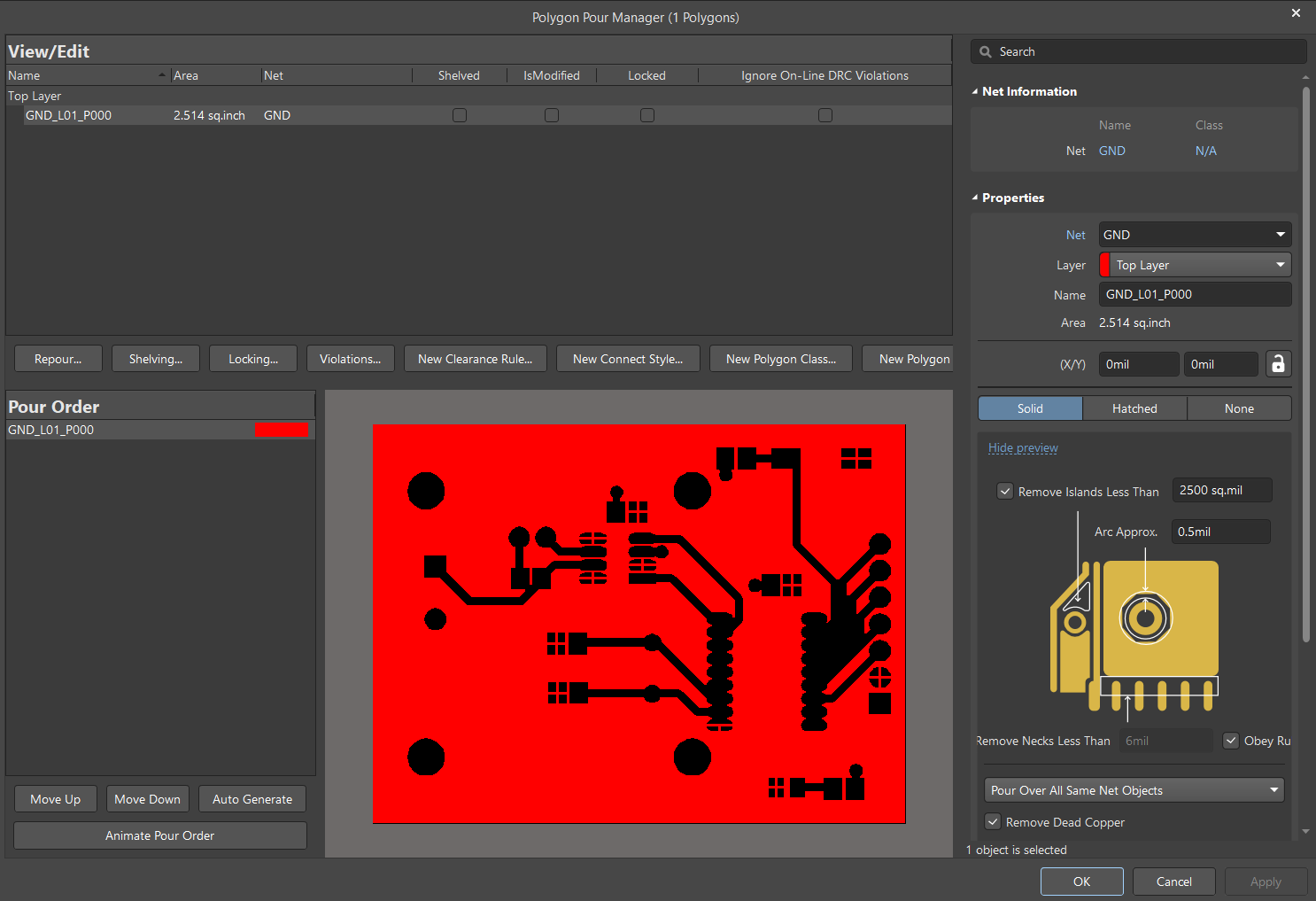Open the Shelving... options
The height and width of the screenshot is (901, 1316).
[156, 359]
